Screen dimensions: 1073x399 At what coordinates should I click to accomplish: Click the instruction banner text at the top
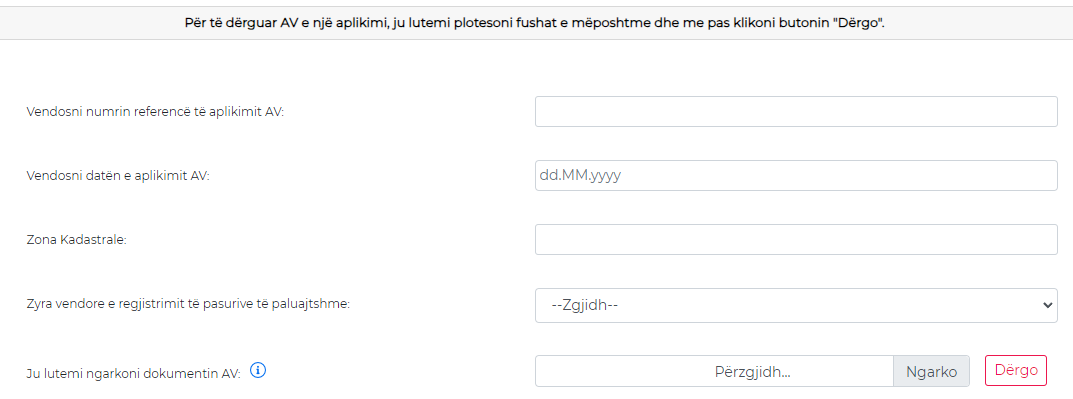pyautogui.click(x=535, y=23)
